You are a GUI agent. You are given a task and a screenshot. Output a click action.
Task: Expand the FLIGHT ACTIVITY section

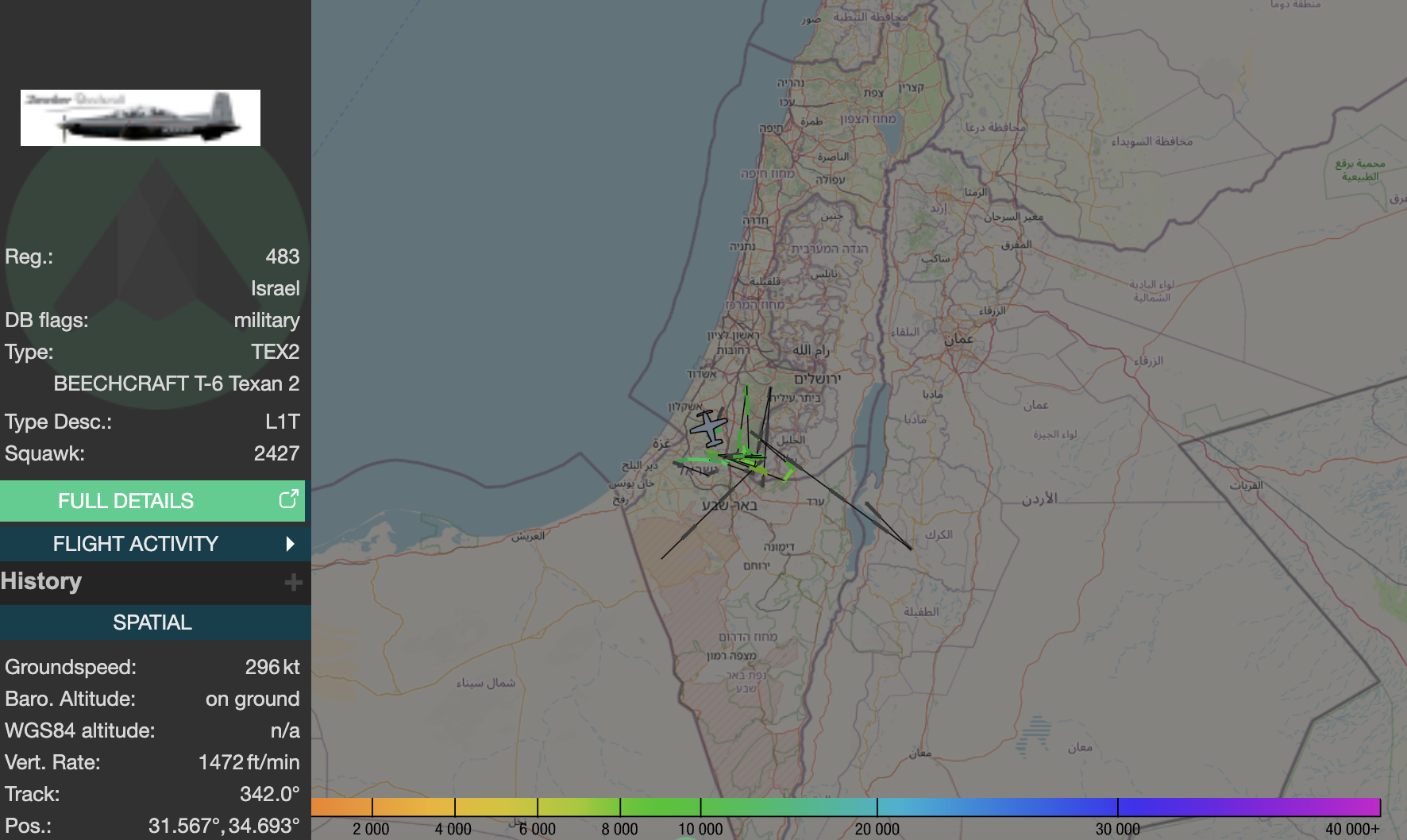135,544
